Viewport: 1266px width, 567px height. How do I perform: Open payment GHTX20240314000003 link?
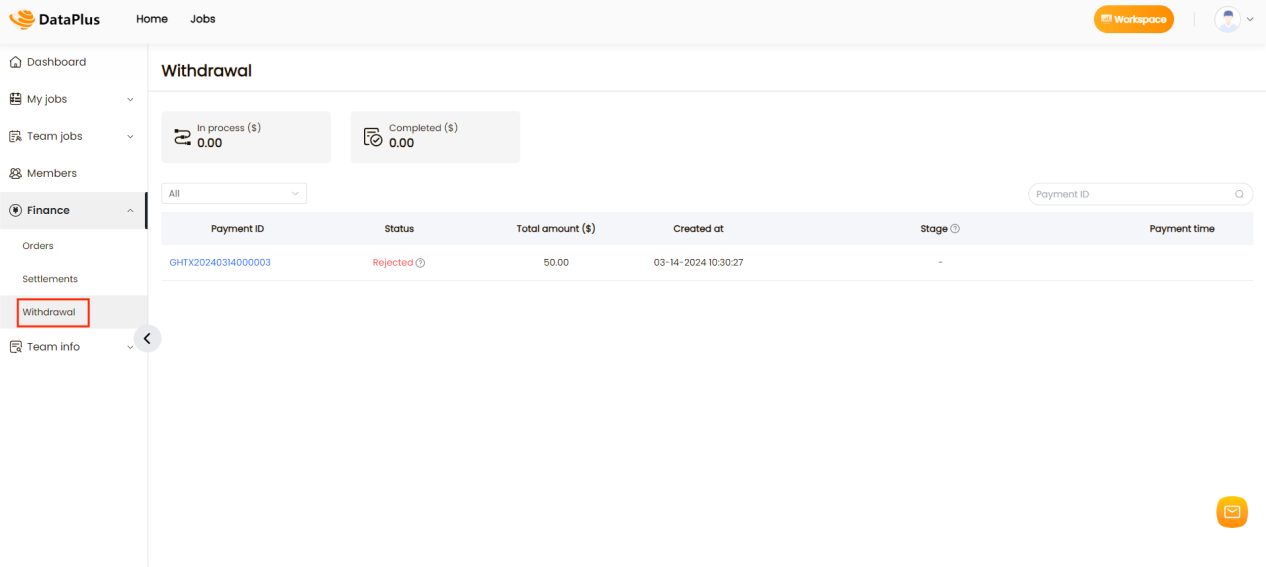pos(220,263)
